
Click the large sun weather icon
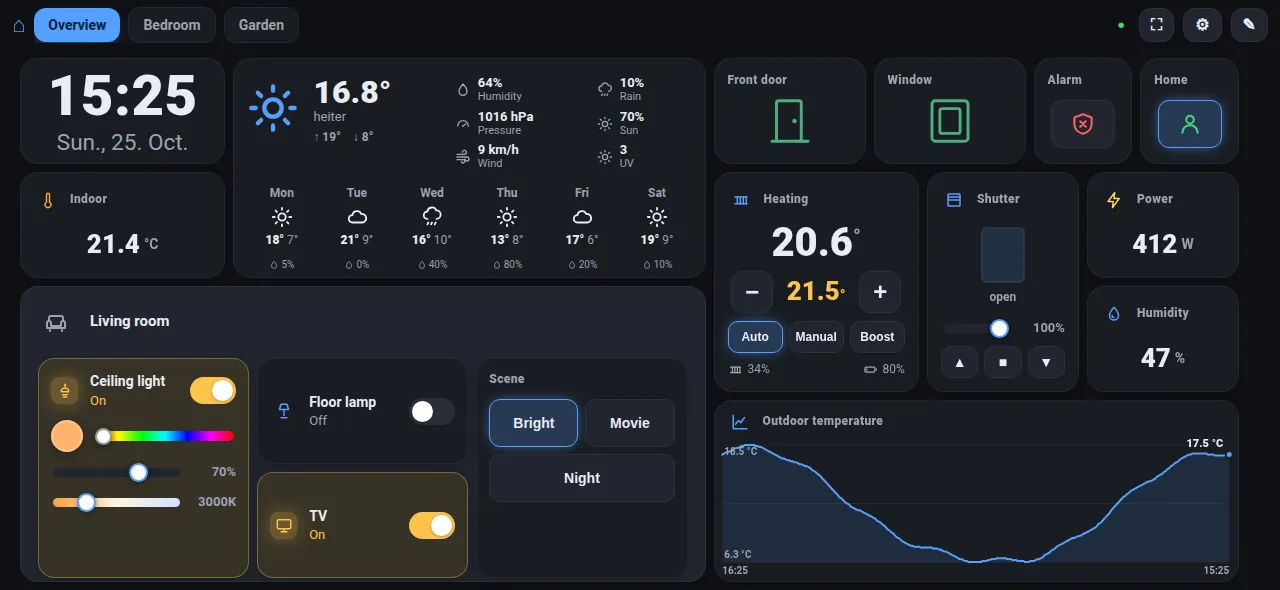(x=273, y=108)
